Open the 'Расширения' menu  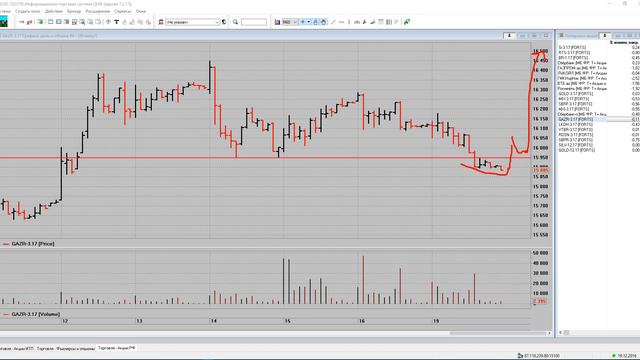(x=98, y=11)
